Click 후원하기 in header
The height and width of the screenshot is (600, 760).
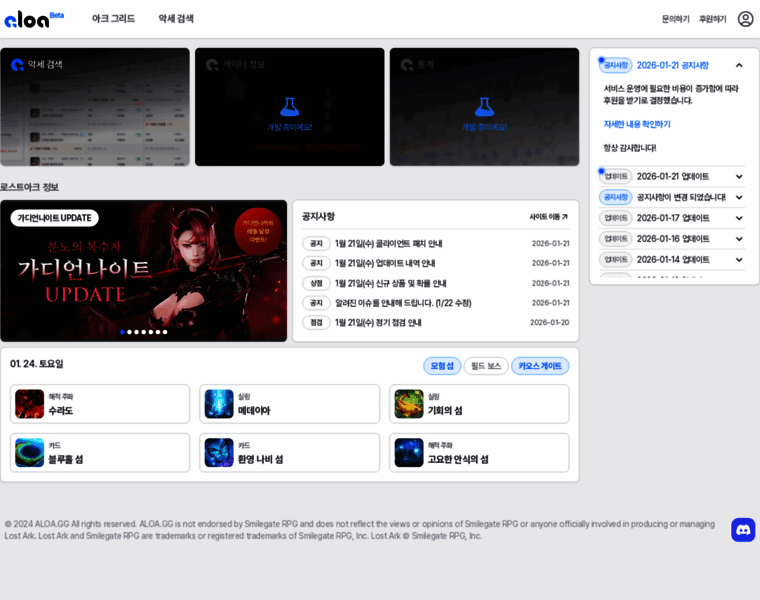coord(712,19)
